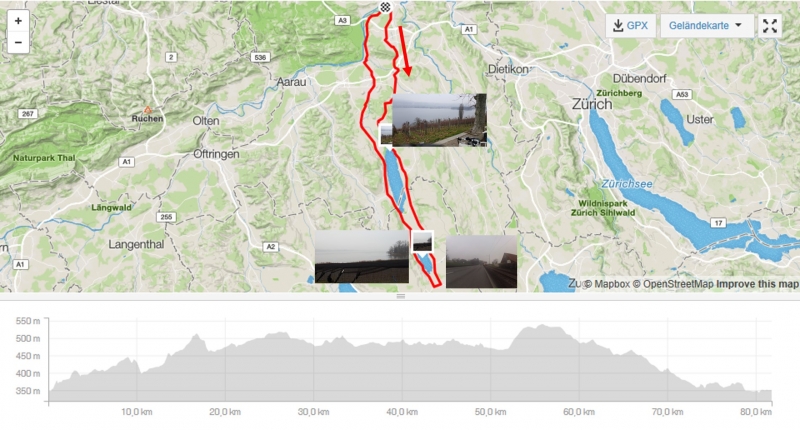Click the Zürich city label on map
The image size is (800, 430).
[592, 104]
